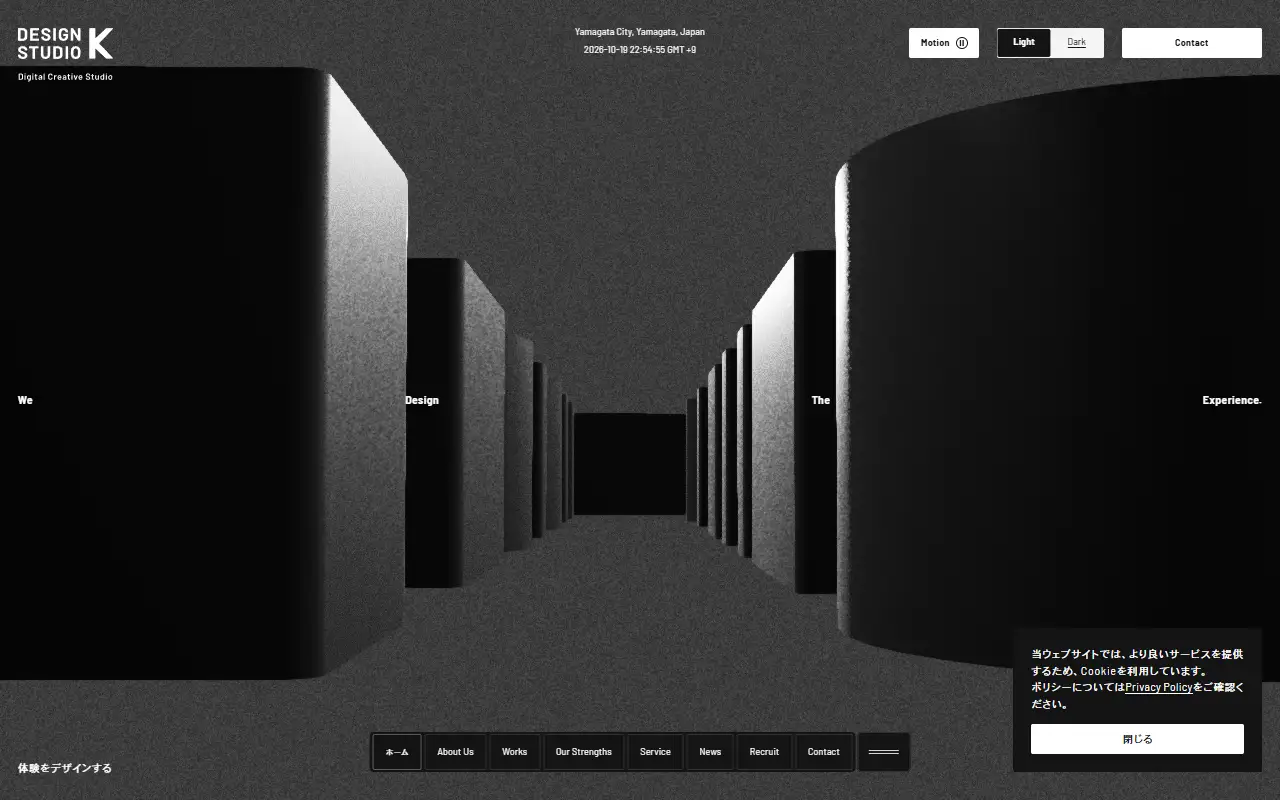Image resolution: width=1280 pixels, height=800 pixels.
Task: Open the Works nav item
Action: click(514, 752)
